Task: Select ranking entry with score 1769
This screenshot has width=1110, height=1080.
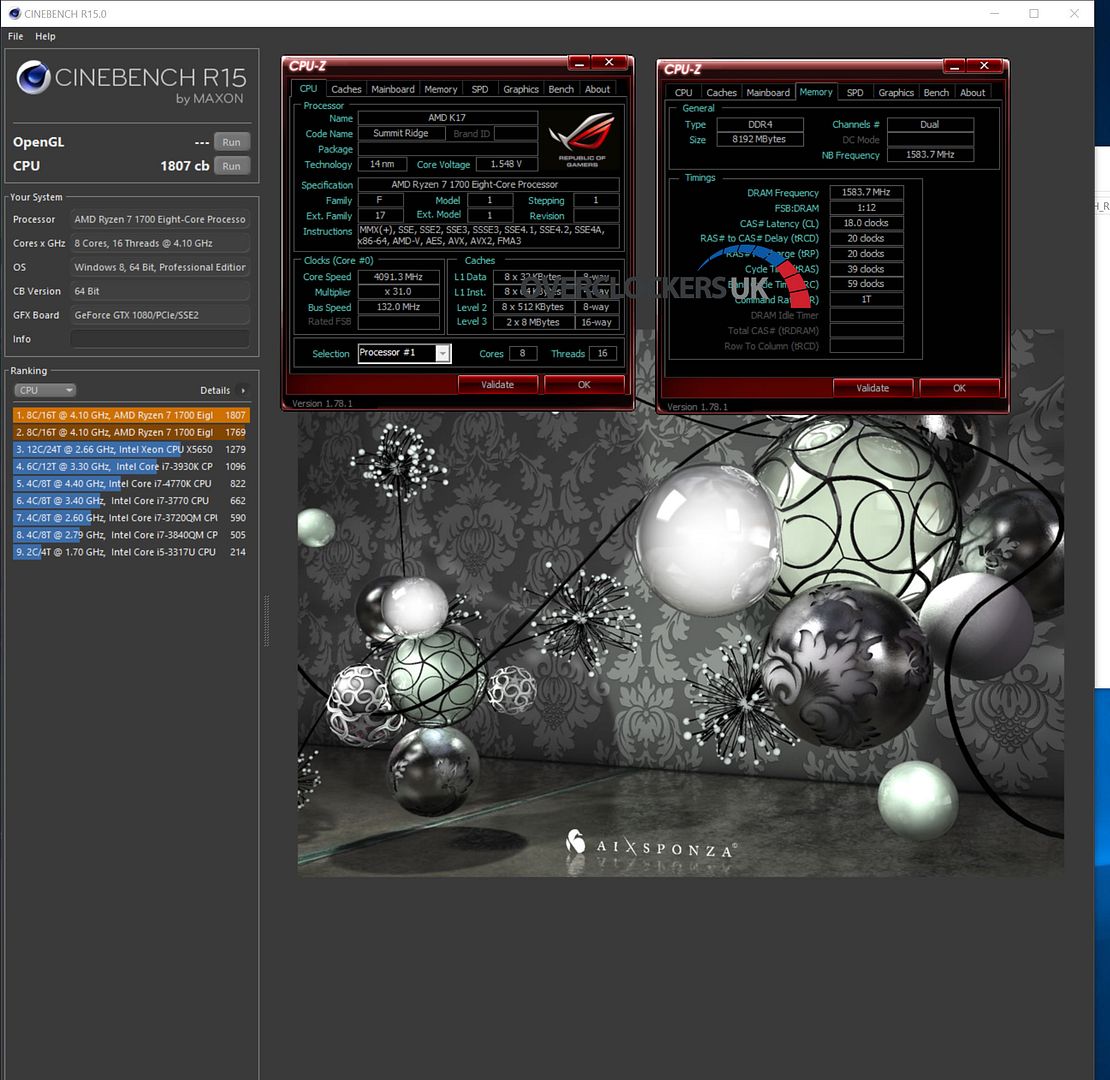Action: click(131, 432)
